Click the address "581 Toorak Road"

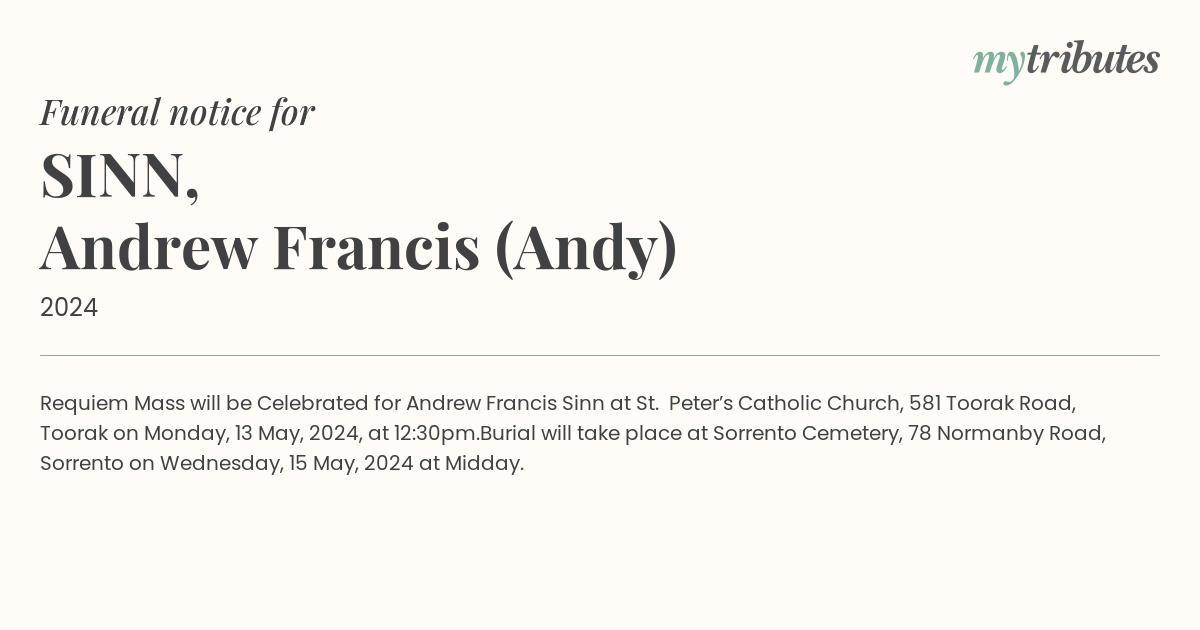pos(992,404)
